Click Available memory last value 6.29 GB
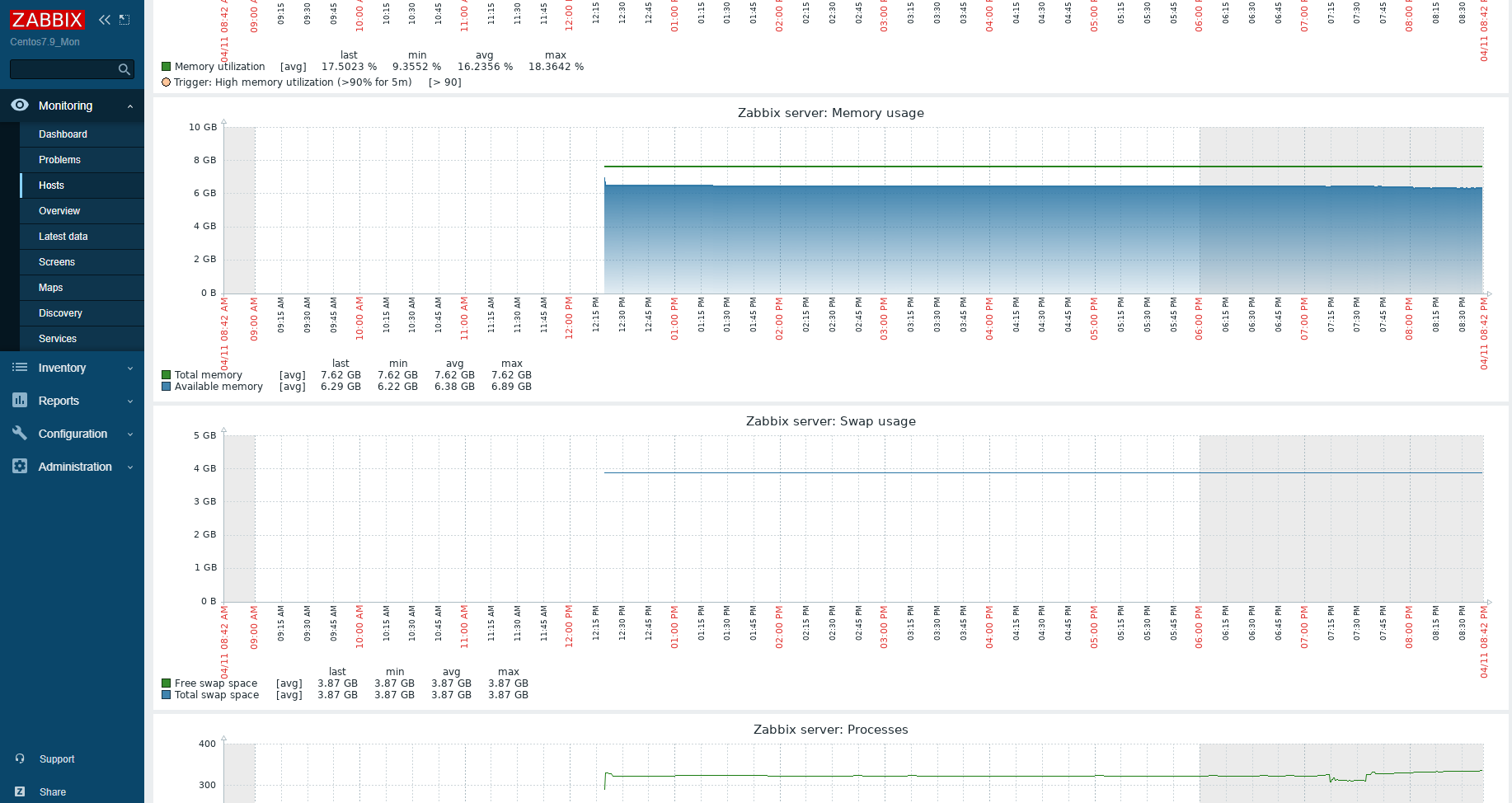 340,387
